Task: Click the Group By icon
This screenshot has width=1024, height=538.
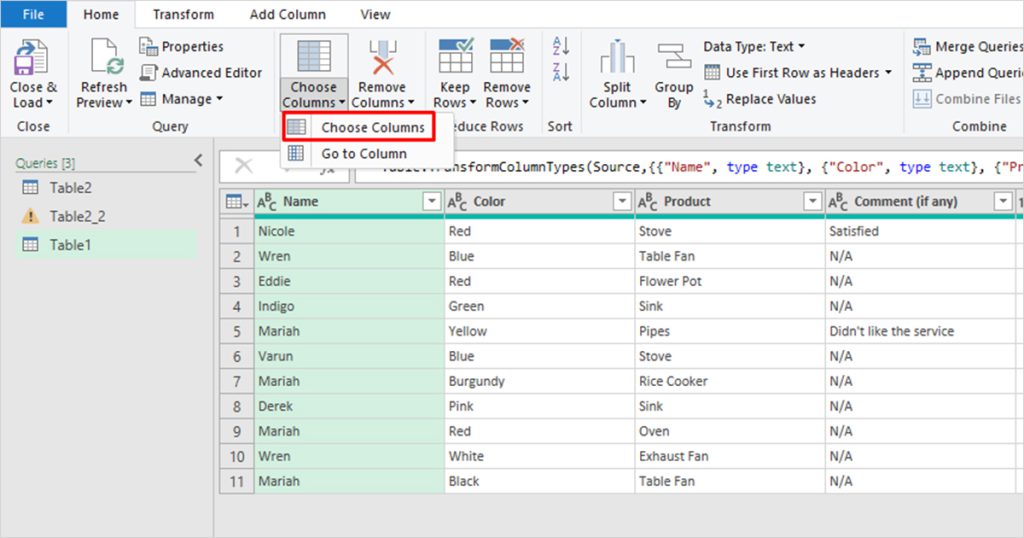Action: pyautogui.click(x=674, y=57)
